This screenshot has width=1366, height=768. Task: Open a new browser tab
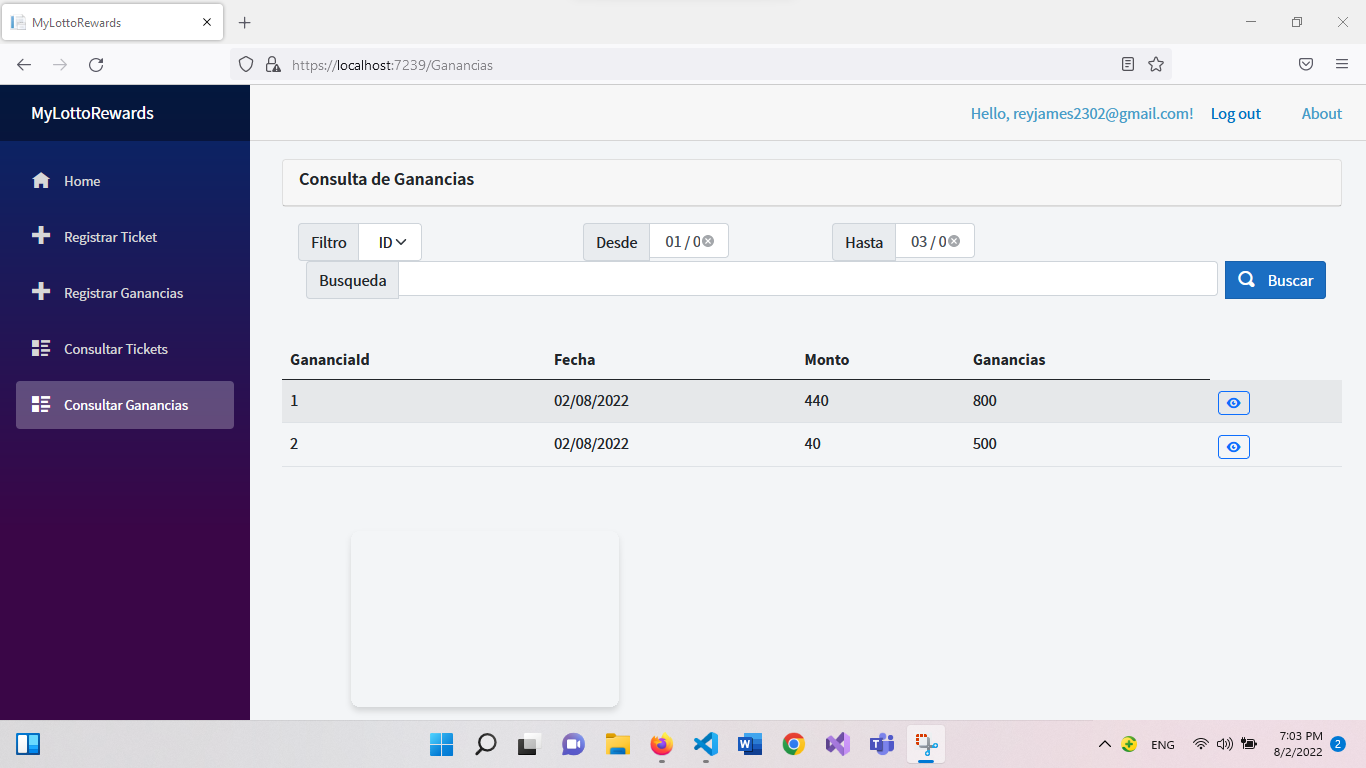244,22
